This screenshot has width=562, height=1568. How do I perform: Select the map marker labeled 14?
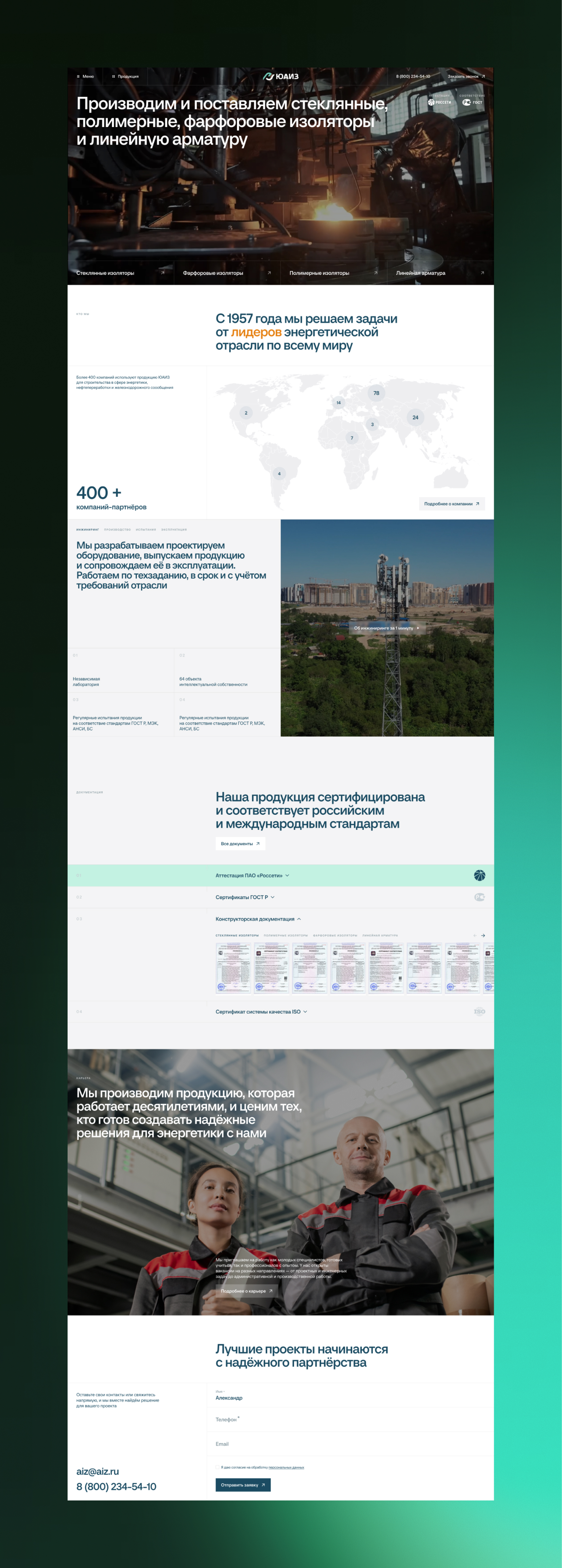coord(339,402)
